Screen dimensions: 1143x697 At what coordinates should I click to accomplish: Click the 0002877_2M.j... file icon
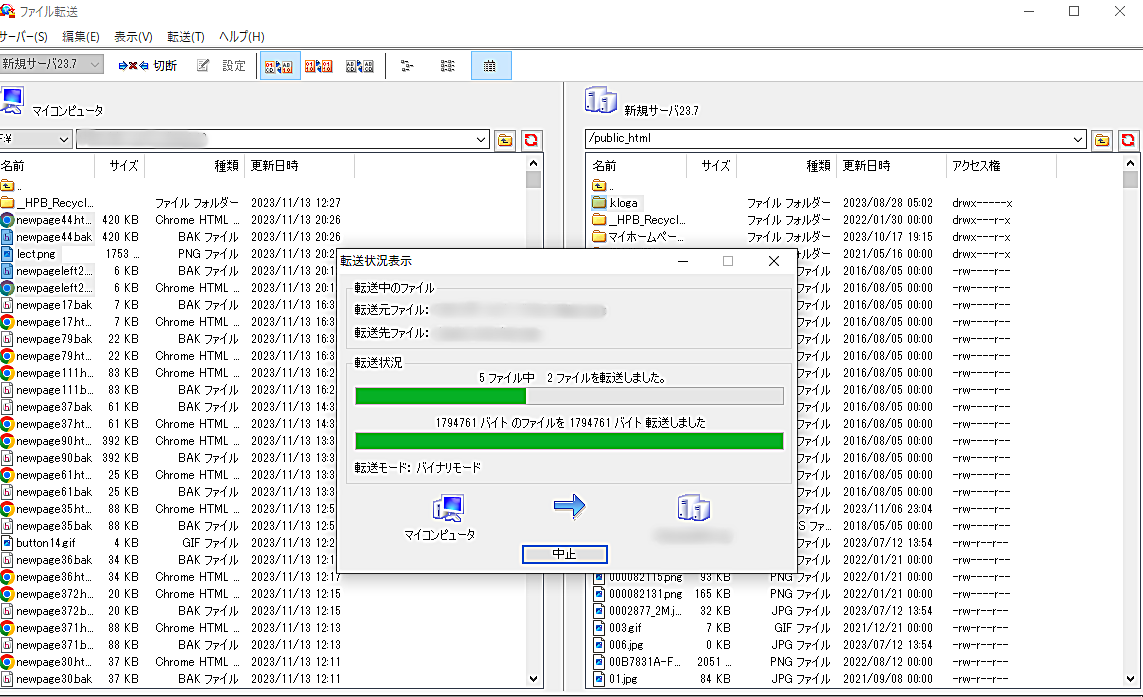[599, 611]
